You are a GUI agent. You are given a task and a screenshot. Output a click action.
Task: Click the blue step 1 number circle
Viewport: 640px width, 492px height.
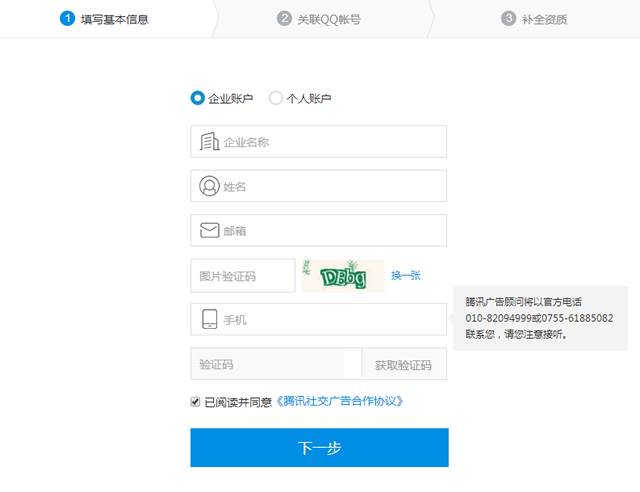coord(67,18)
